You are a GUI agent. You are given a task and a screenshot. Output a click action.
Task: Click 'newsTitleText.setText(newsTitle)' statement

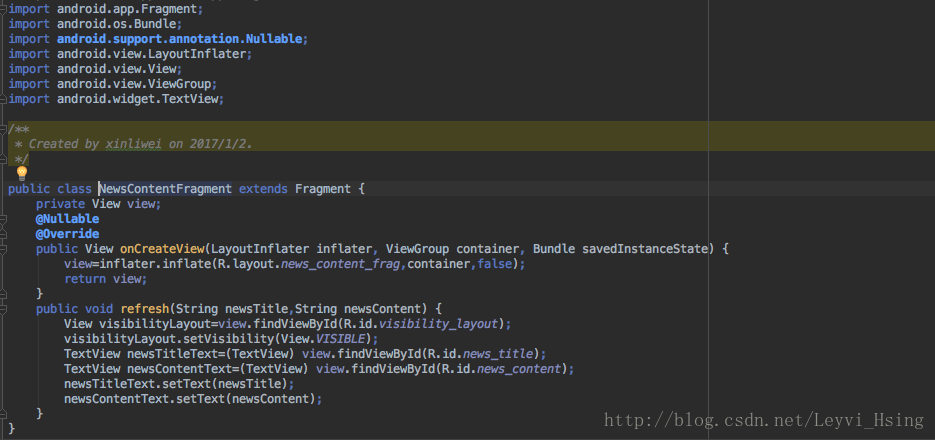click(179, 383)
